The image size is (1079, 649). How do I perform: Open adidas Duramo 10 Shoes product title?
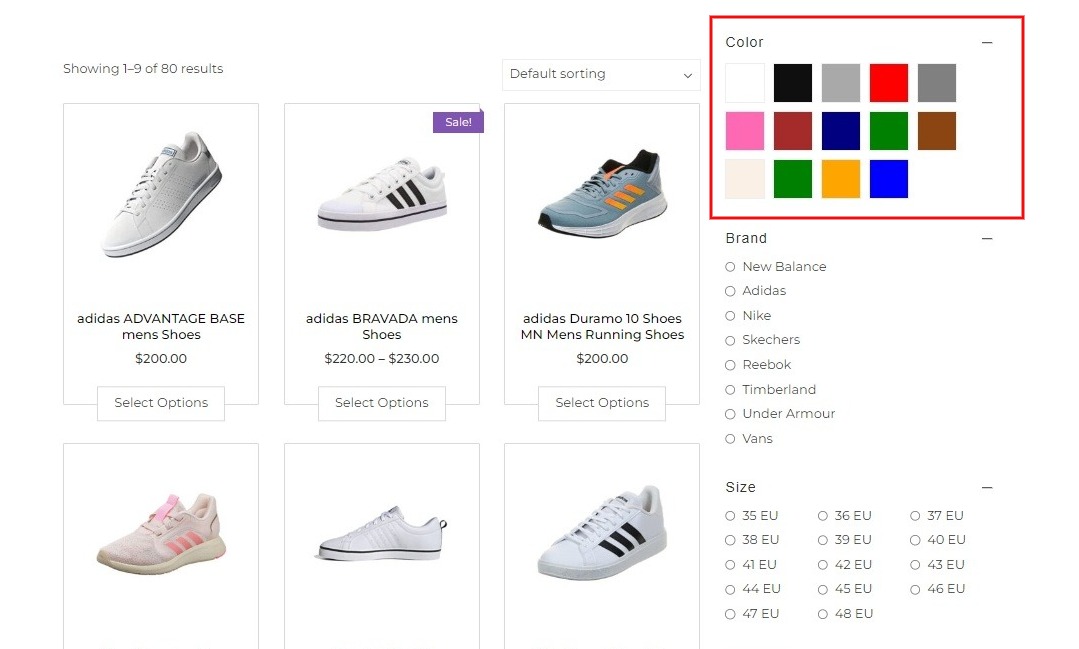tap(602, 326)
